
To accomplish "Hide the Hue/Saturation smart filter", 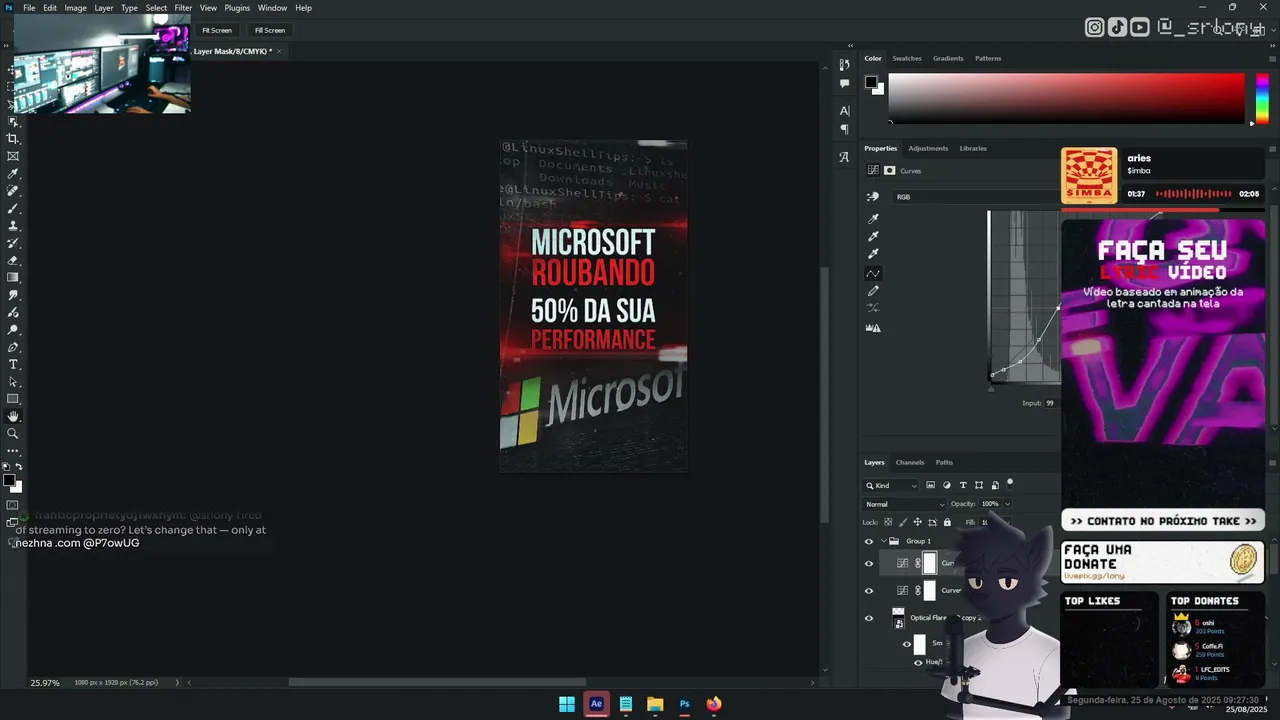I will coord(918,662).
